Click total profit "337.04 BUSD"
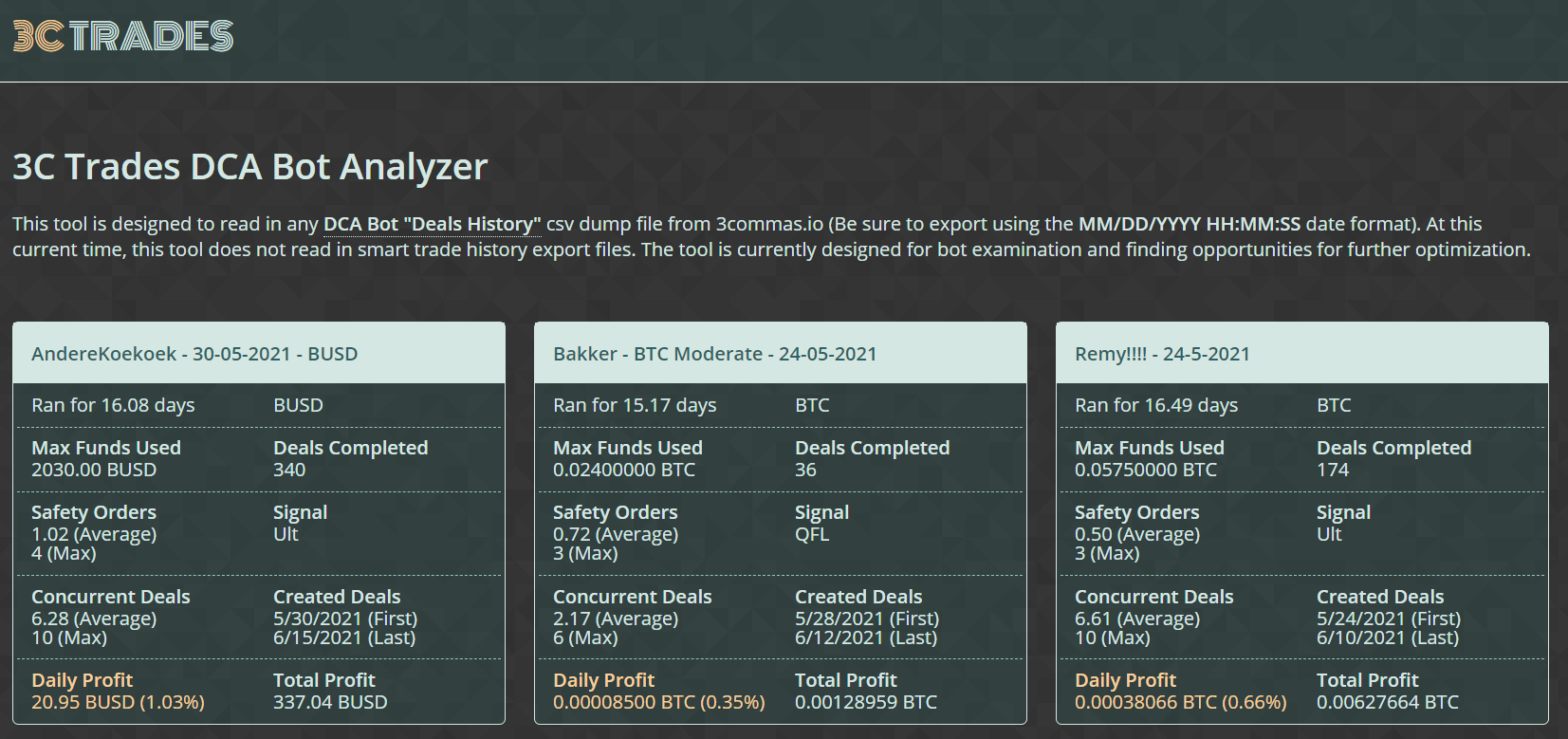Image resolution: width=1568 pixels, height=739 pixels. pyautogui.click(x=330, y=702)
